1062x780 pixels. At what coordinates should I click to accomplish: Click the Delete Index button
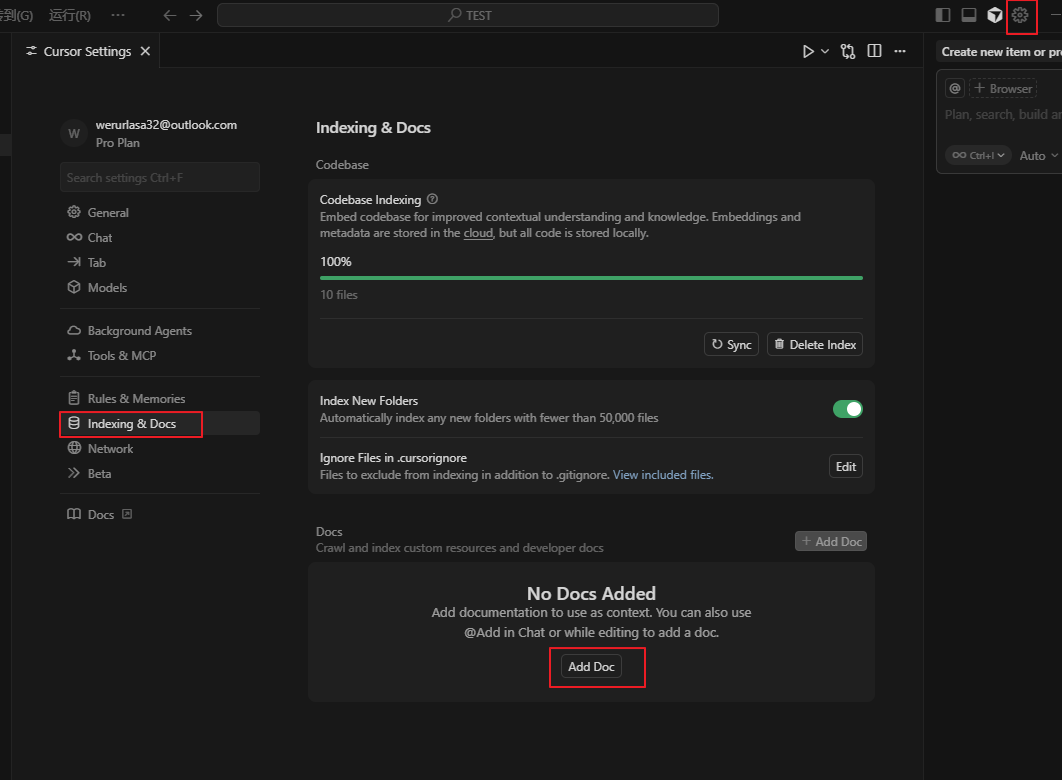tap(815, 345)
